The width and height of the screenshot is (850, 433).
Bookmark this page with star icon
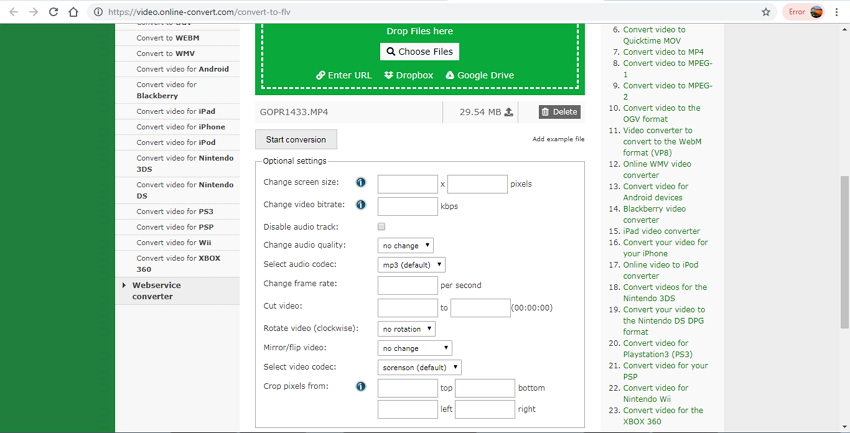(x=766, y=12)
